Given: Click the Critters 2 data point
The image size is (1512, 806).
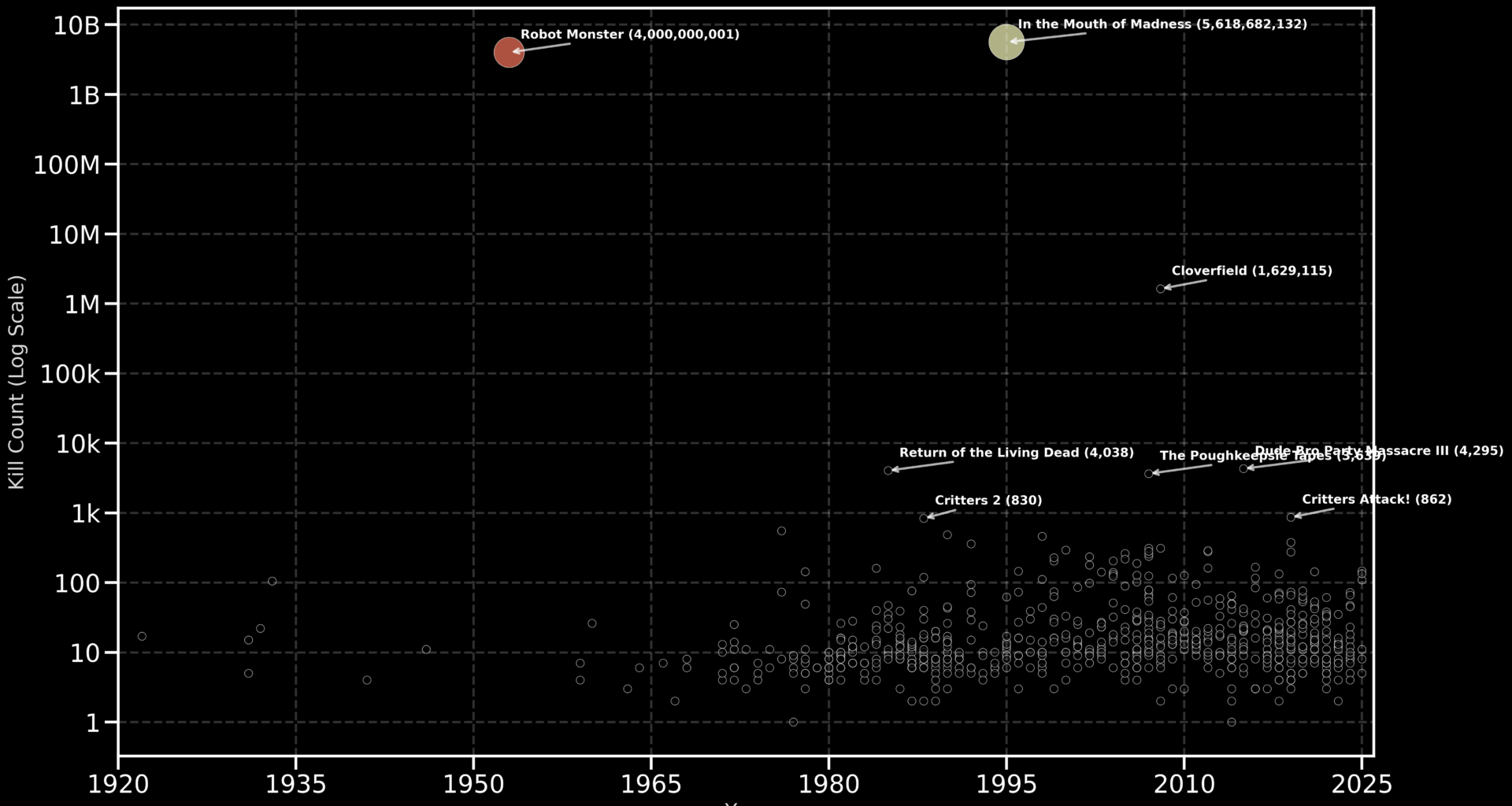Looking at the screenshot, I should point(924,518).
